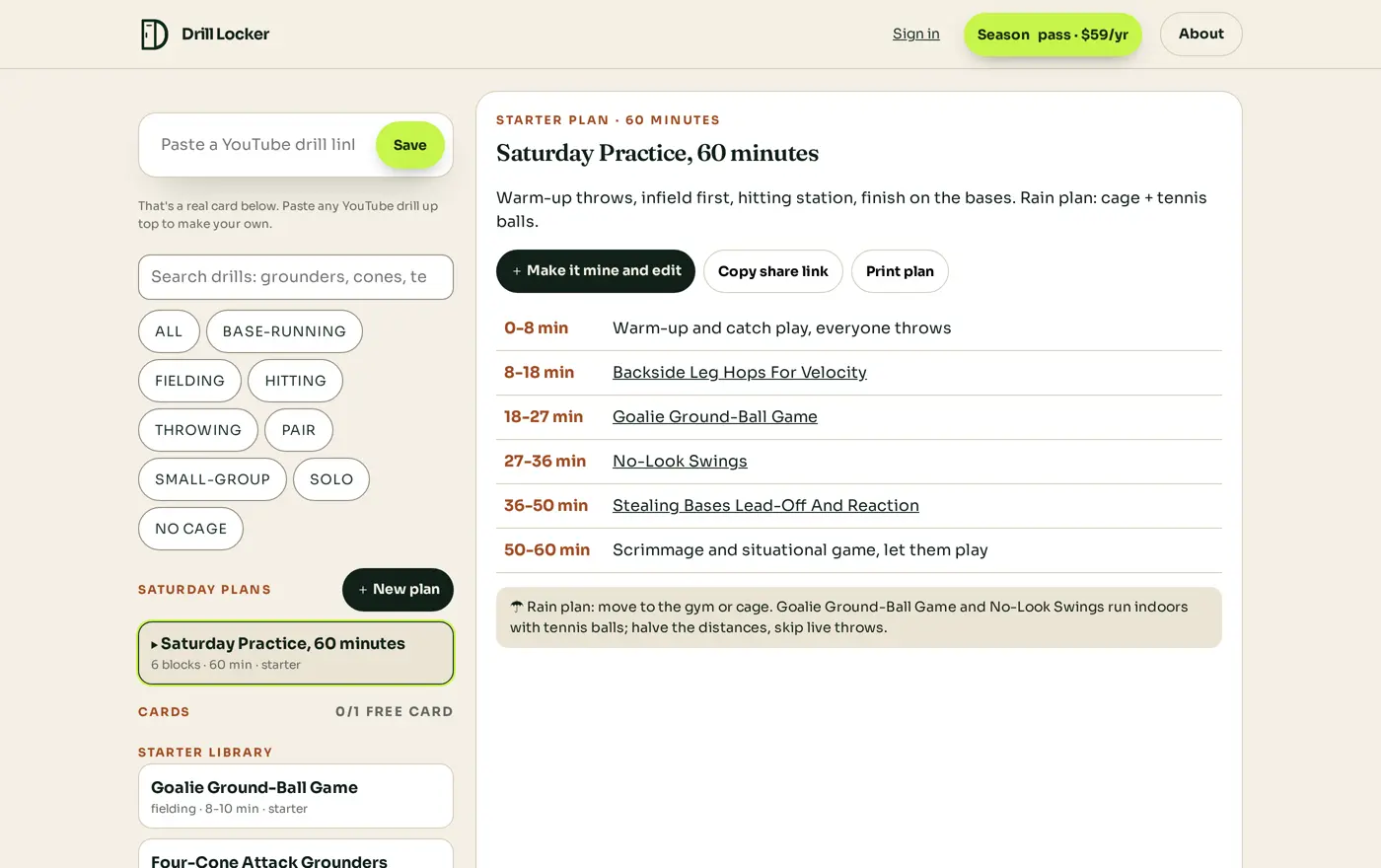Click the Season pass $59/yr button
The image size is (1381, 868).
pyautogui.click(x=1053, y=35)
